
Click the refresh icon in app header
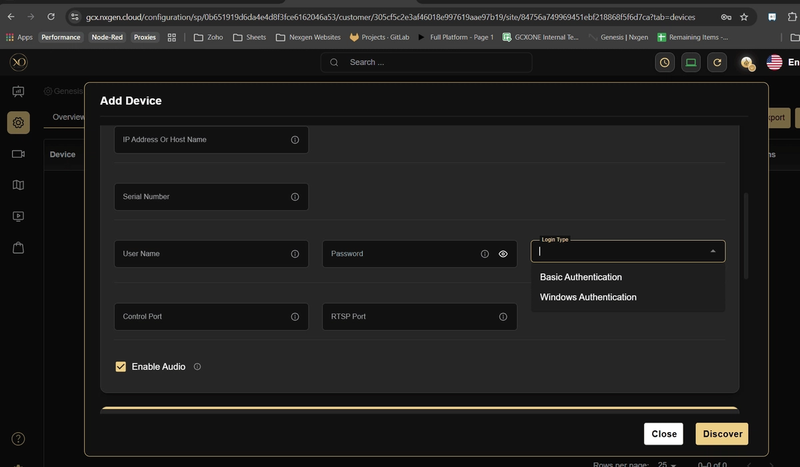(717, 62)
